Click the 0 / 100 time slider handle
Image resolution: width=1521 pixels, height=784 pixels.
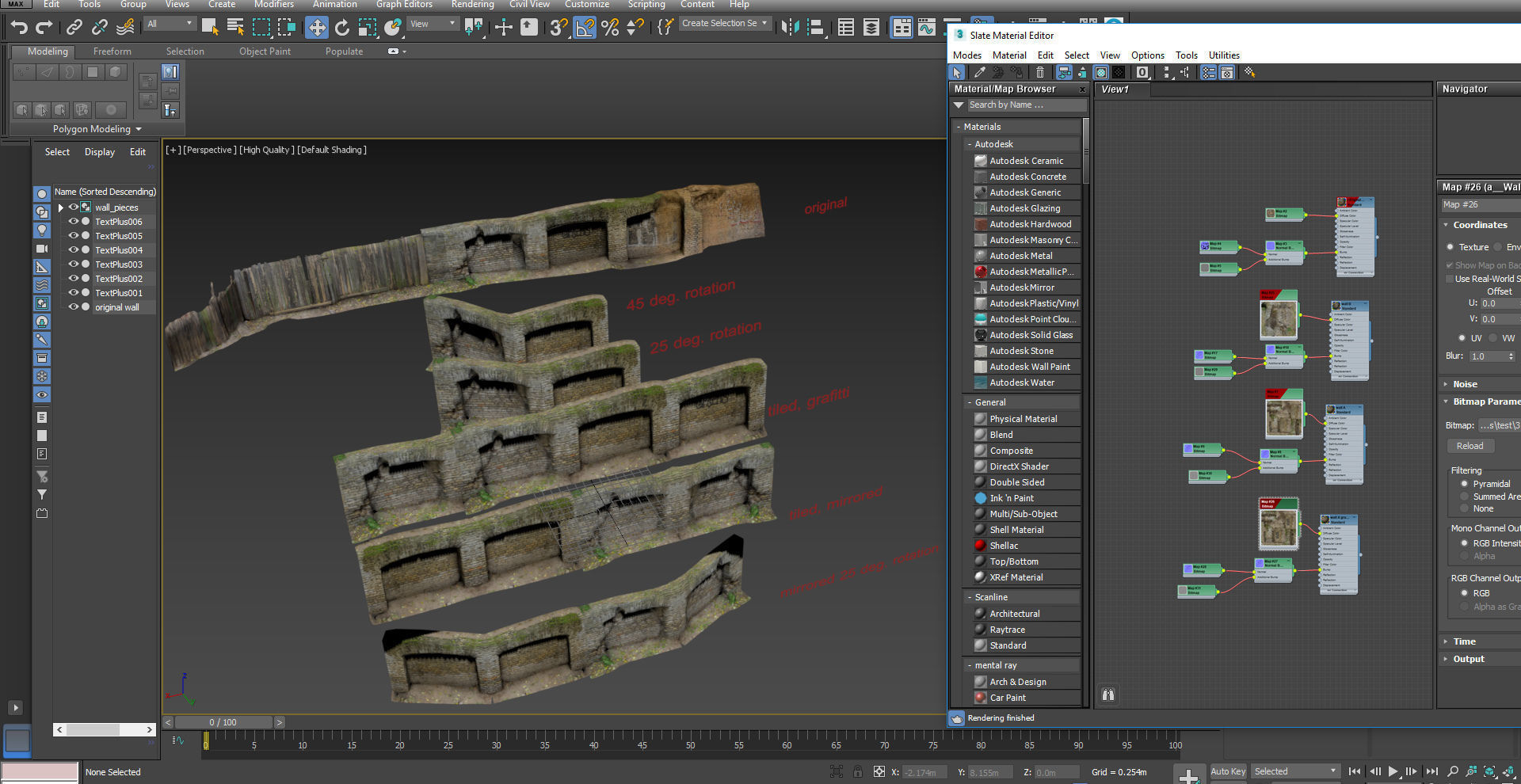pyautogui.click(x=223, y=722)
